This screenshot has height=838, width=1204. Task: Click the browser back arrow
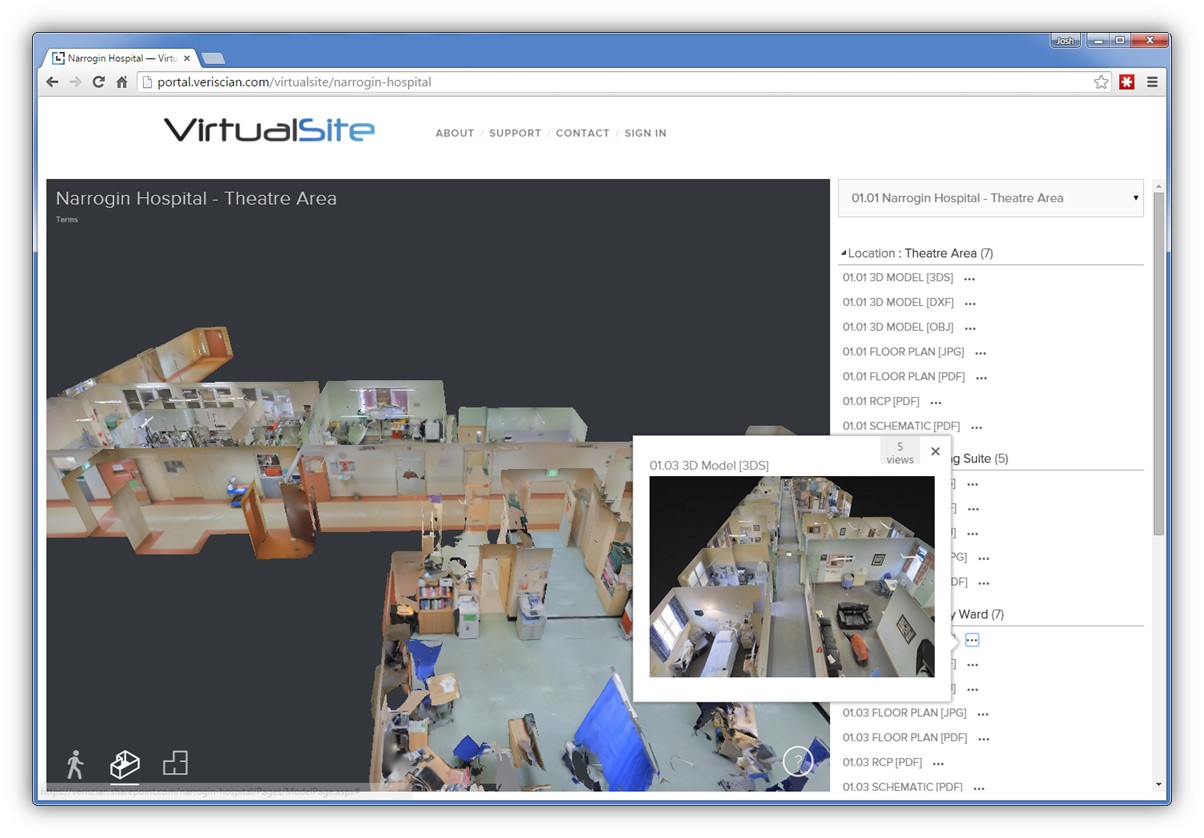coord(52,82)
